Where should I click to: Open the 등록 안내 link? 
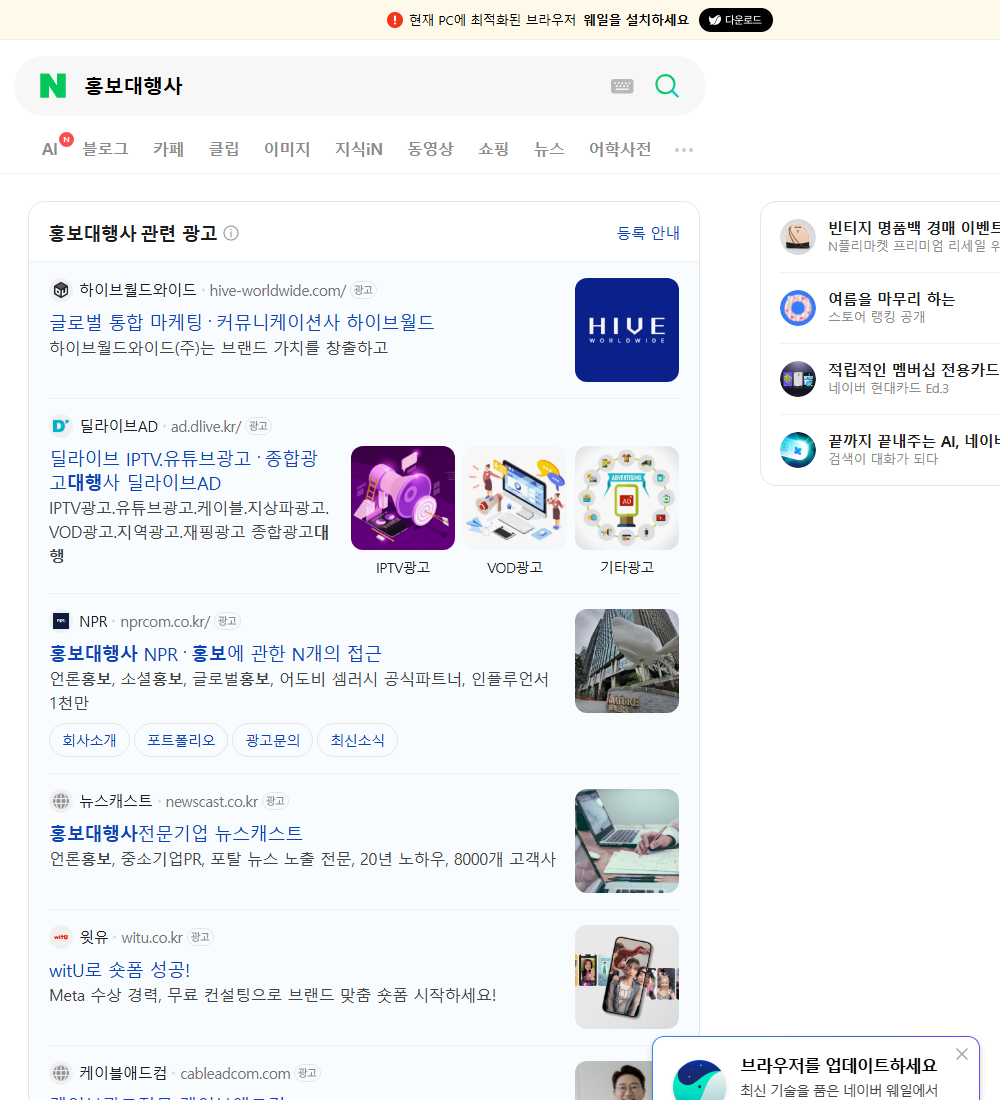click(x=648, y=233)
